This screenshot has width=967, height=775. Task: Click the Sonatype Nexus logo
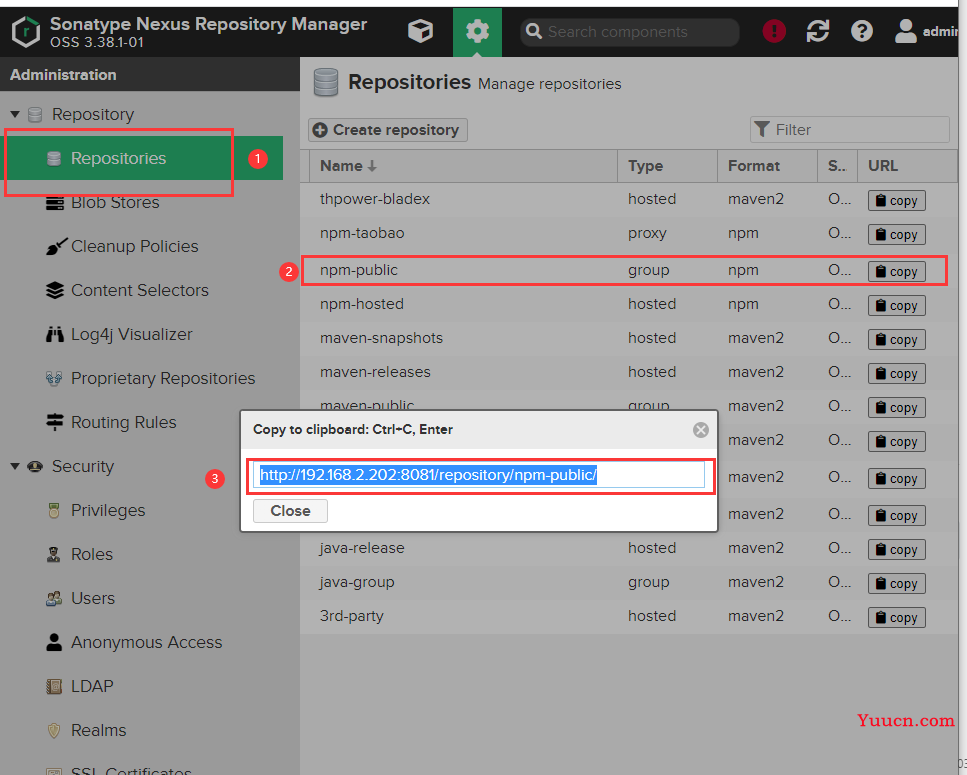(26, 32)
